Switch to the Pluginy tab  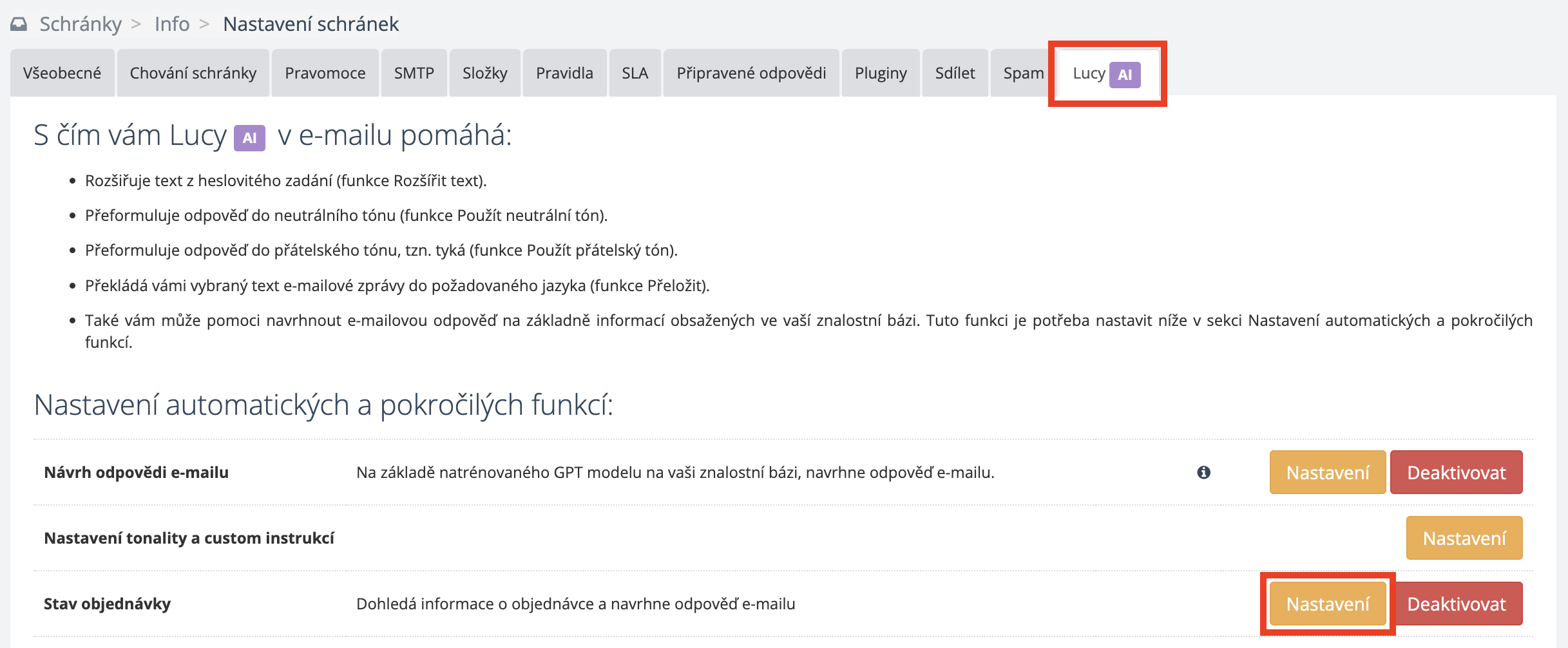pyautogui.click(x=881, y=73)
